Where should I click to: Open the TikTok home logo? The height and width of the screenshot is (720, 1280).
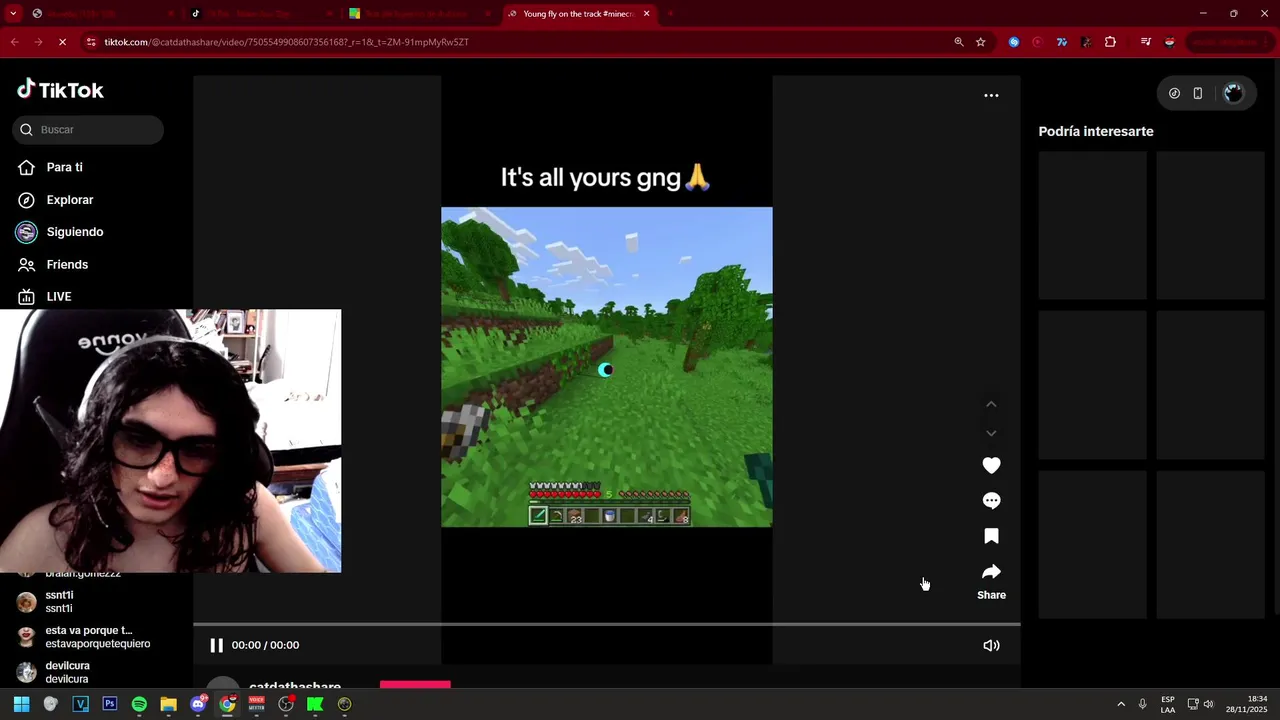click(x=60, y=90)
